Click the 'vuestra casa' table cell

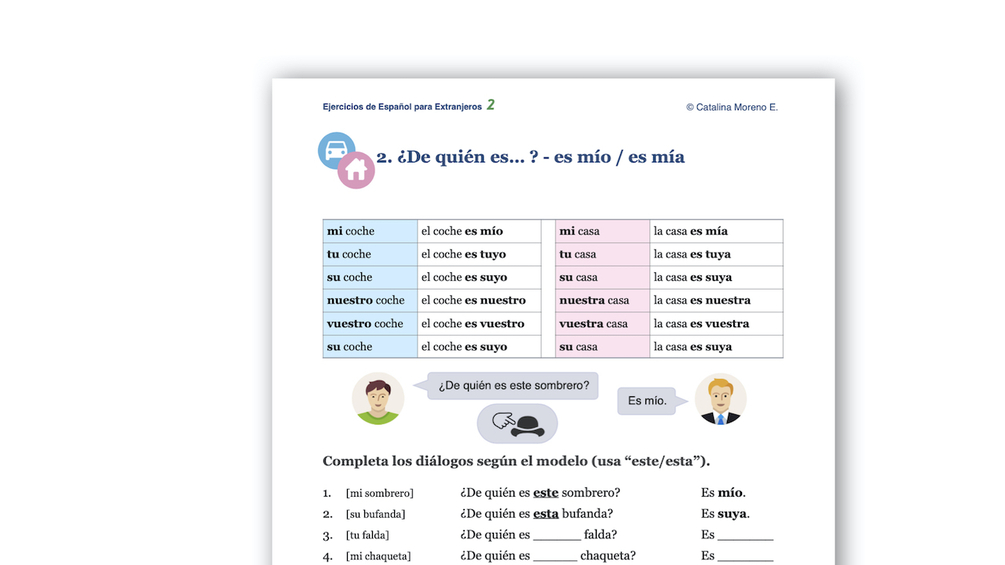pyautogui.click(x=602, y=323)
